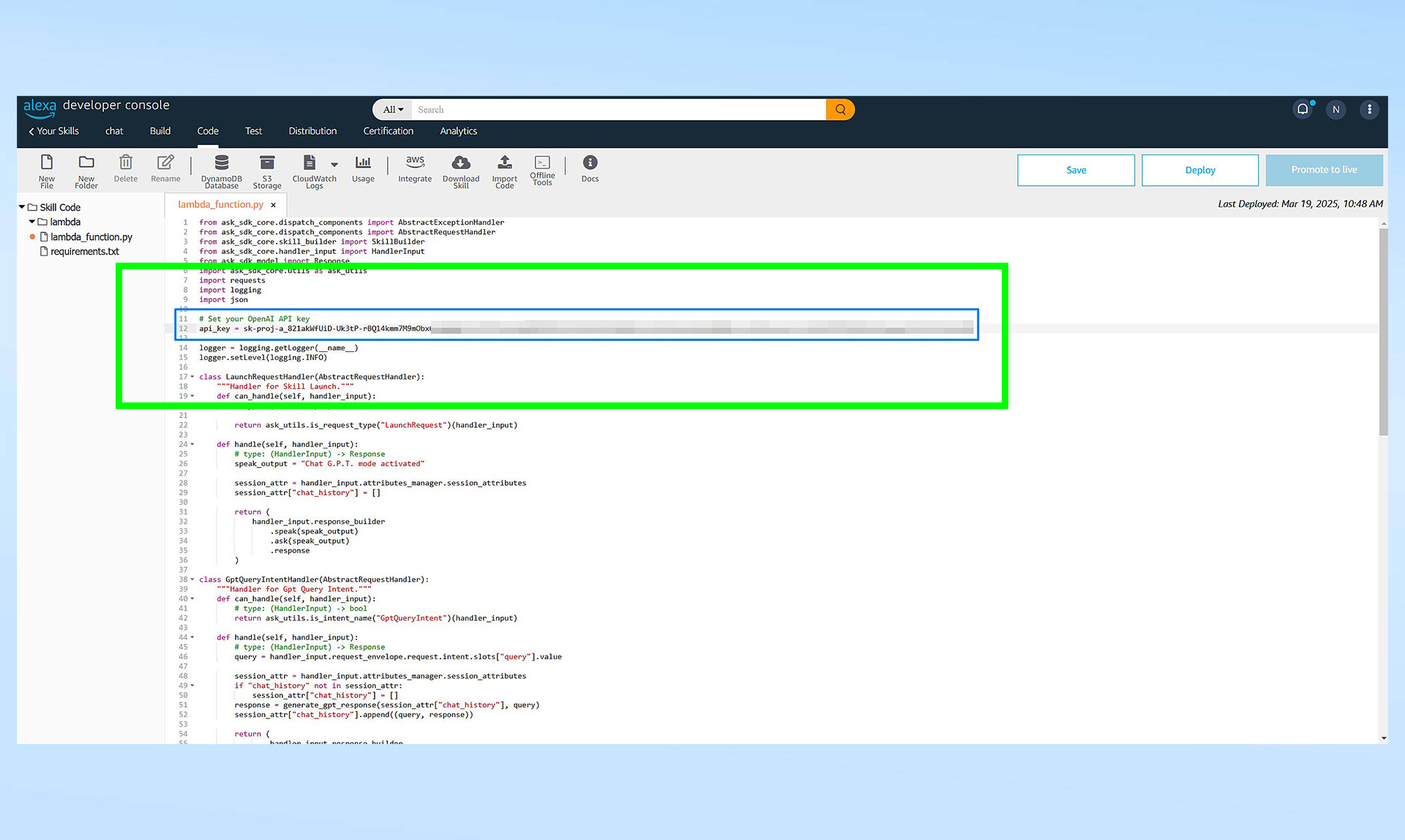1405x840 pixels.
Task: Go to the Test section
Action: (253, 131)
